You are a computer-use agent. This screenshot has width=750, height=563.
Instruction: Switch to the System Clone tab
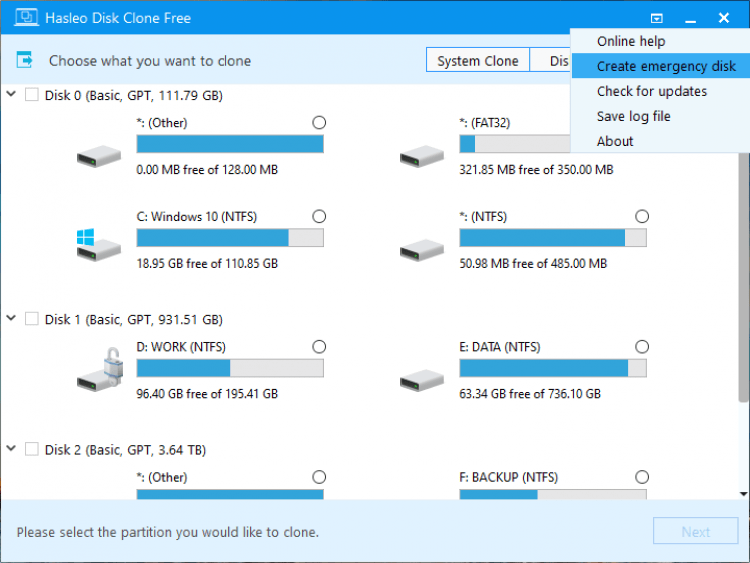(x=478, y=61)
